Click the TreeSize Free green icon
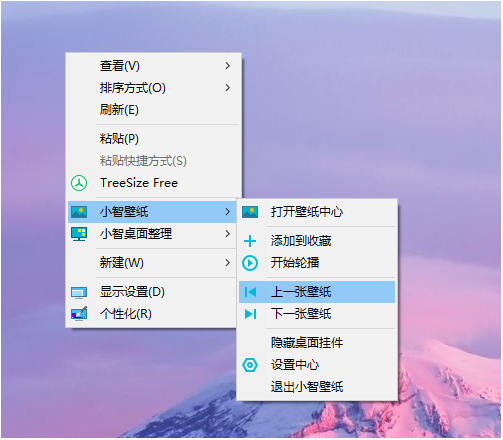 coord(79,183)
